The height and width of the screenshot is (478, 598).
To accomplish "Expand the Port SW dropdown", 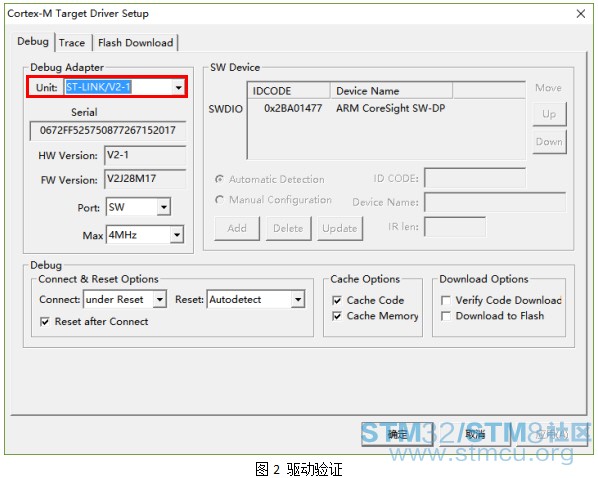I will coord(164,207).
